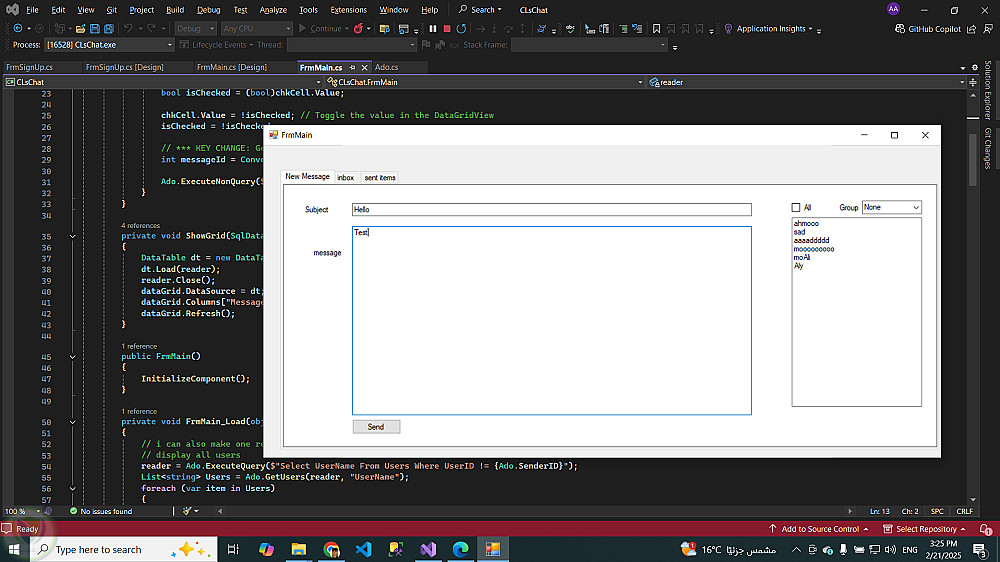Open the sent items tab
The height and width of the screenshot is (562, 1000).
[x=379, y=177]
